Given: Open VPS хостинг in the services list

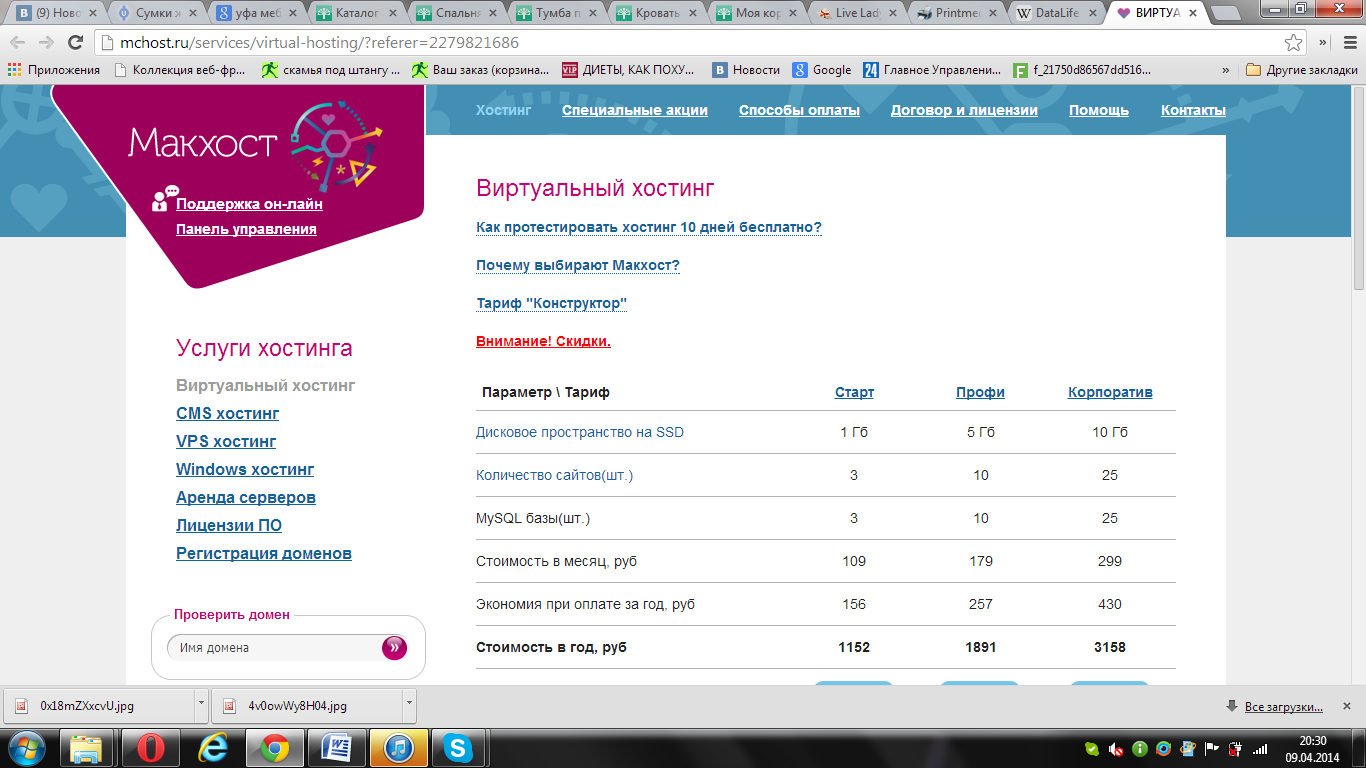Looking at the screenshot, I should 226,441.
